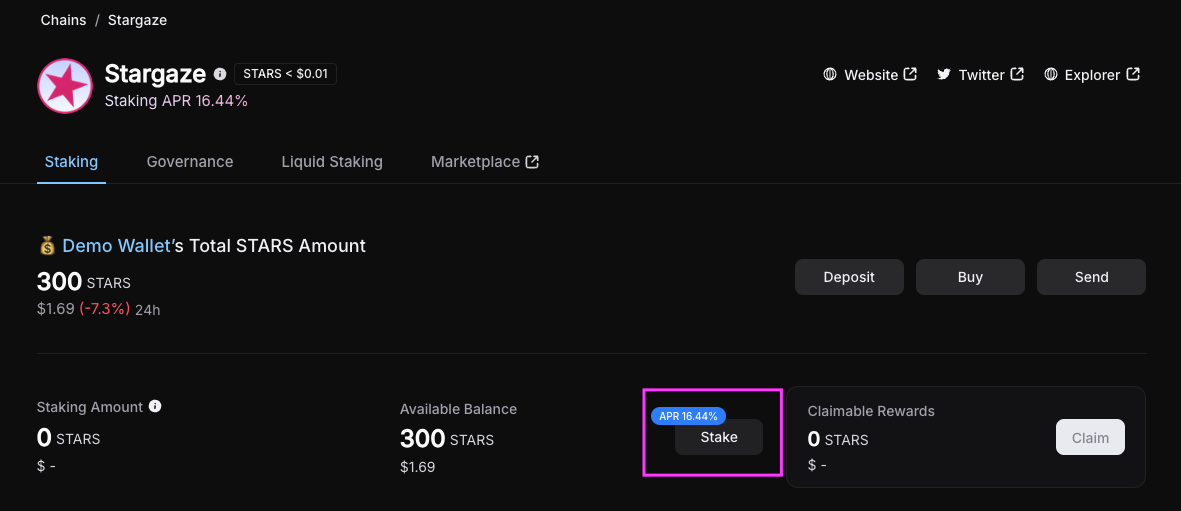Screen dimensions: 1181x511
Task: Claim rewards with the Claim button
Action: tap(1090, 437)
